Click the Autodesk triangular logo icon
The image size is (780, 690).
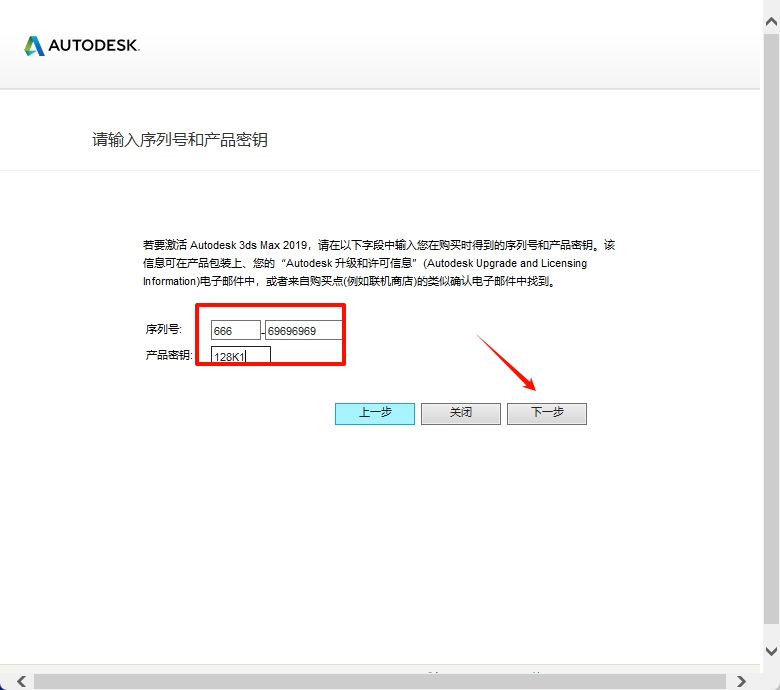34,46
